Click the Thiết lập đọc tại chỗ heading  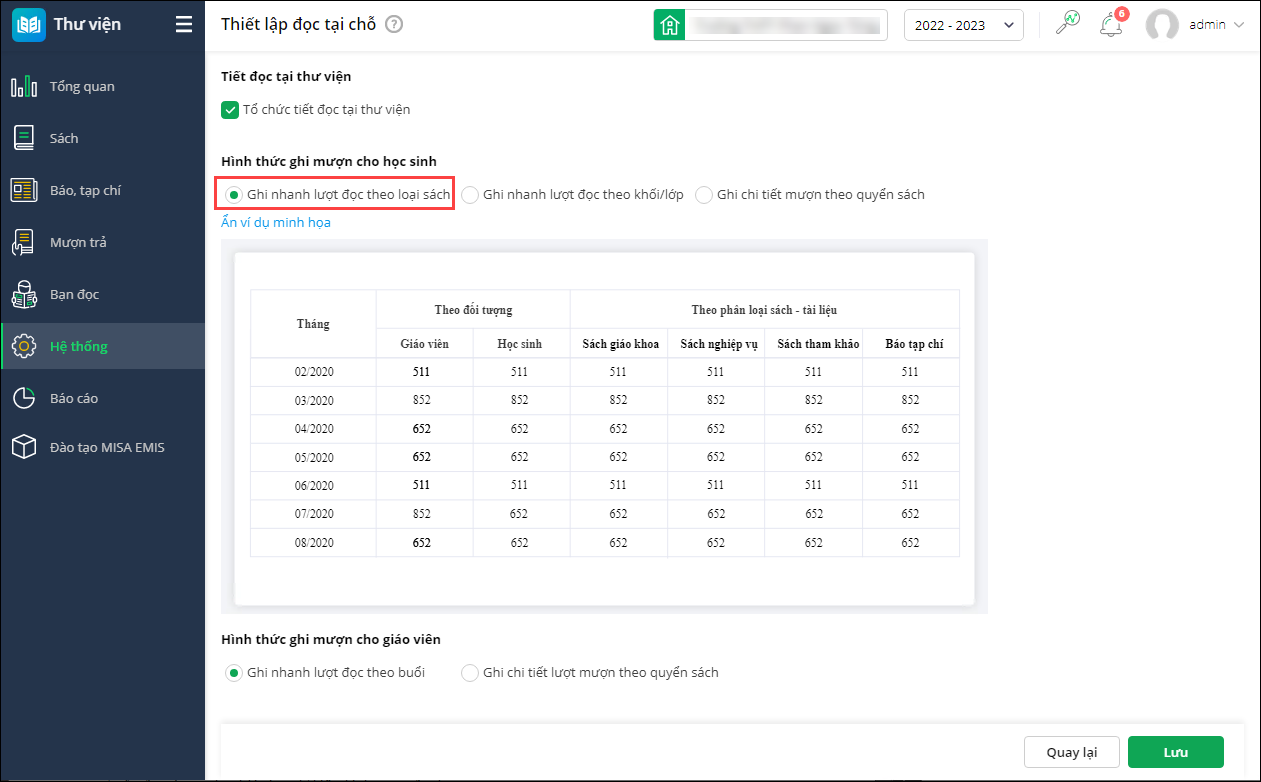click(x=298, y=24)
